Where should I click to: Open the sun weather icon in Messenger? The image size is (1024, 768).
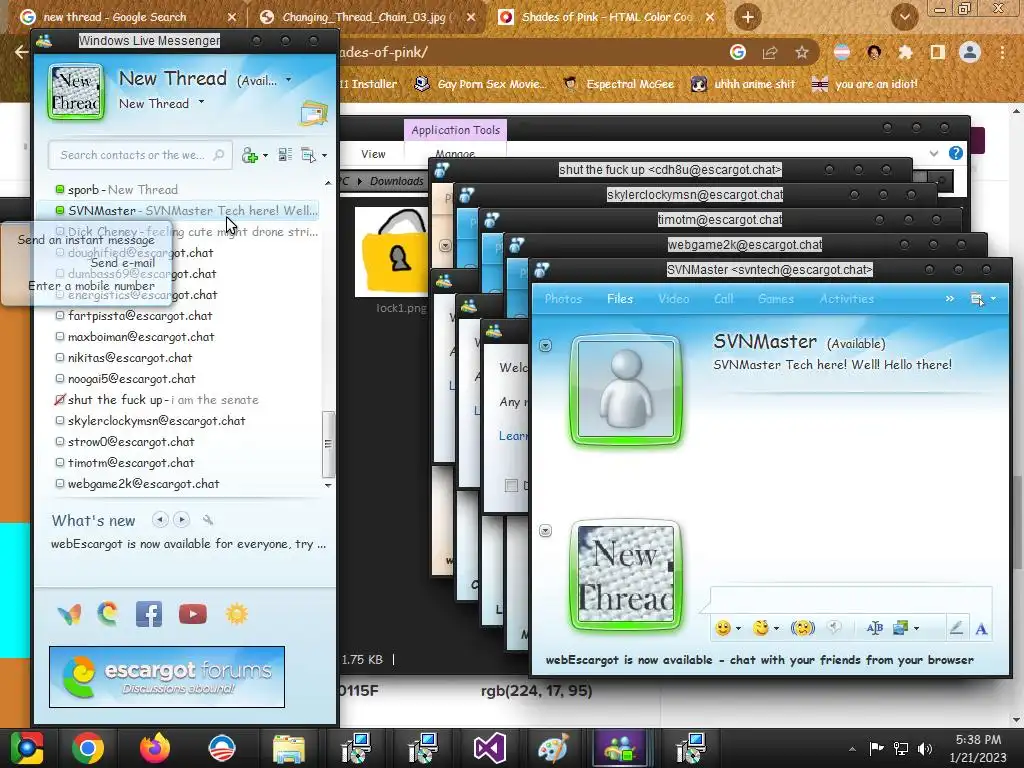pos(236,614)
